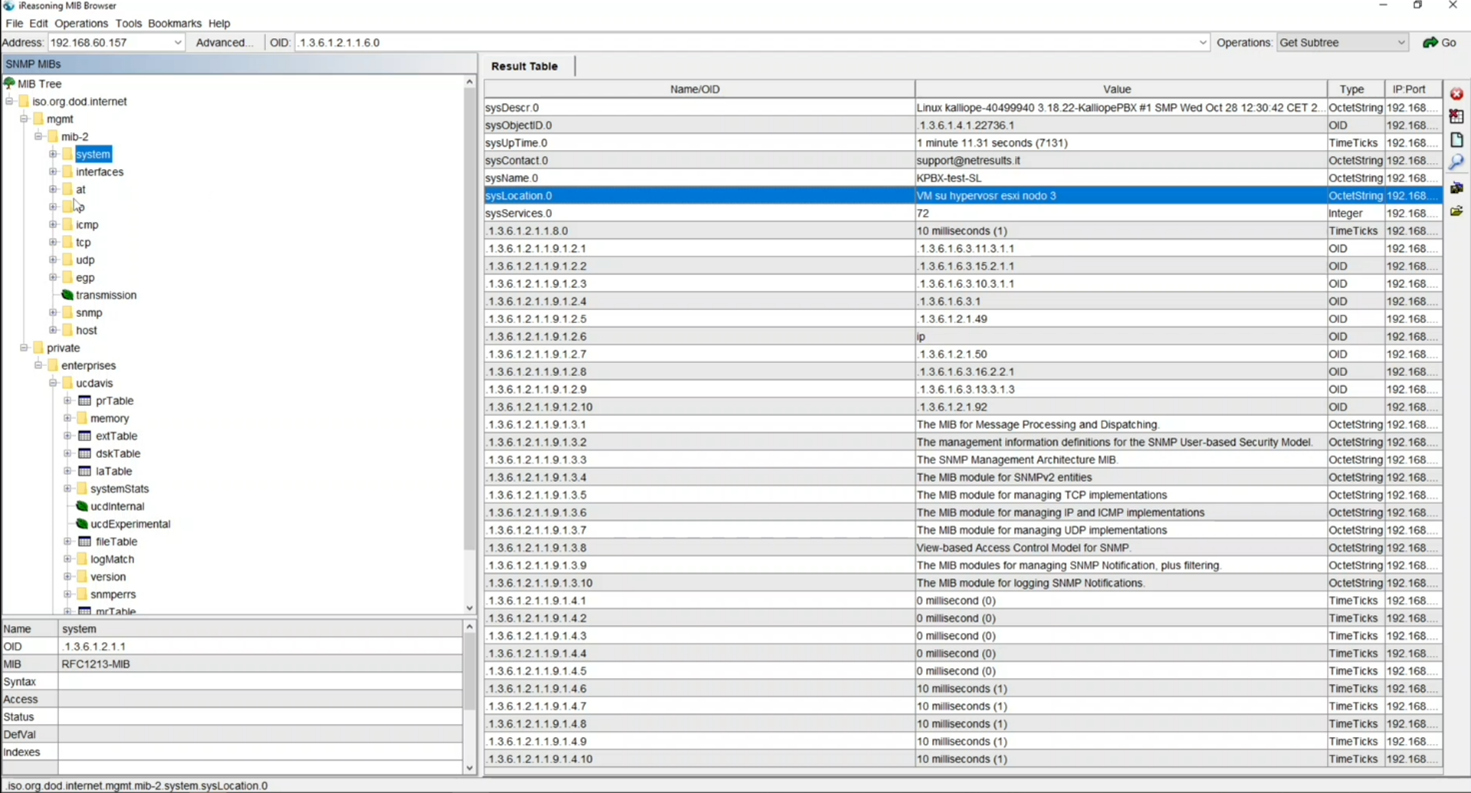Expand the snmp folder node
This screenshot has width=1471, height=793.
(53, 313)
